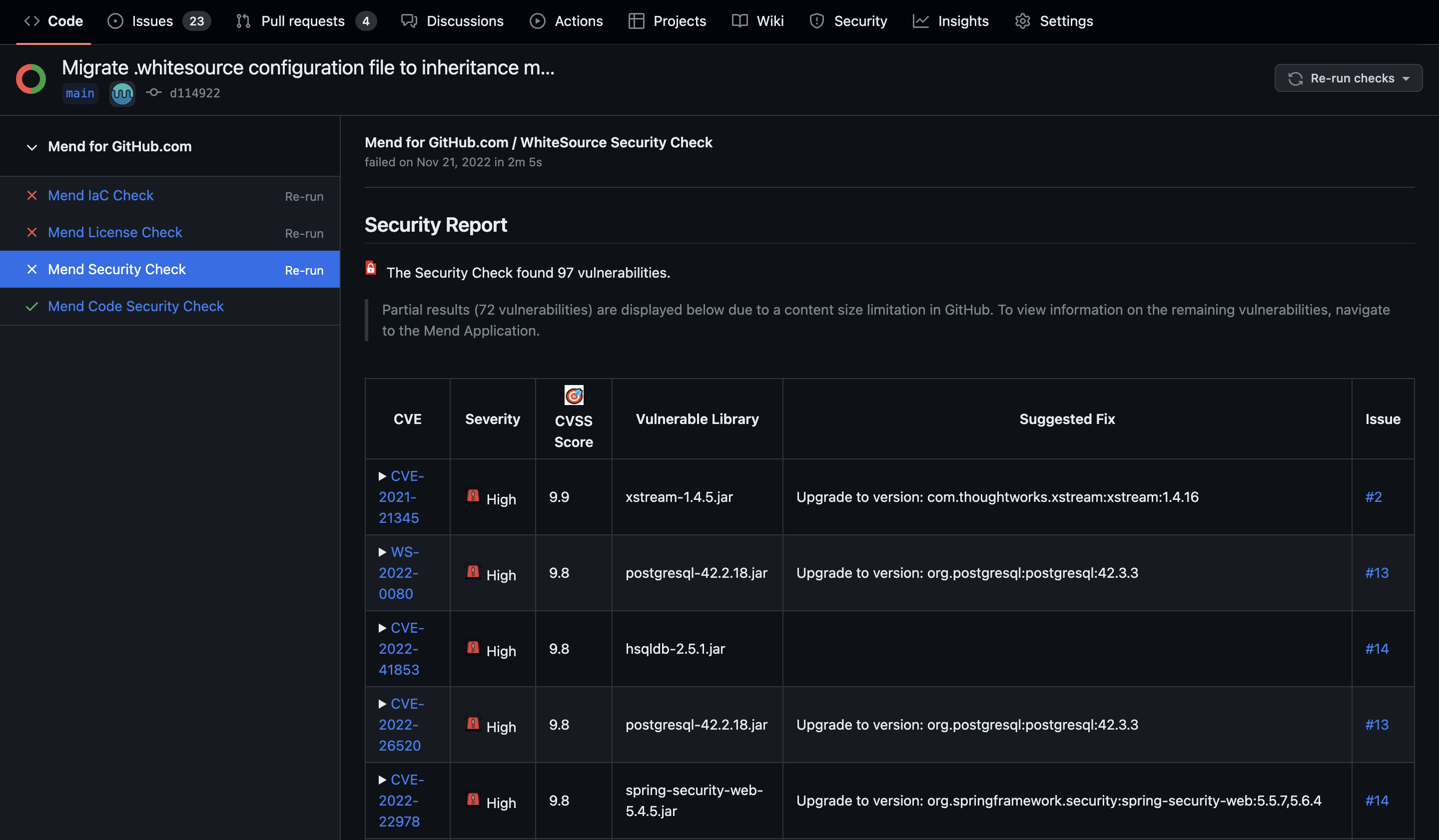Open the Actions play icon tab
Screen dimensions: 1439x840
click(566, 21)
